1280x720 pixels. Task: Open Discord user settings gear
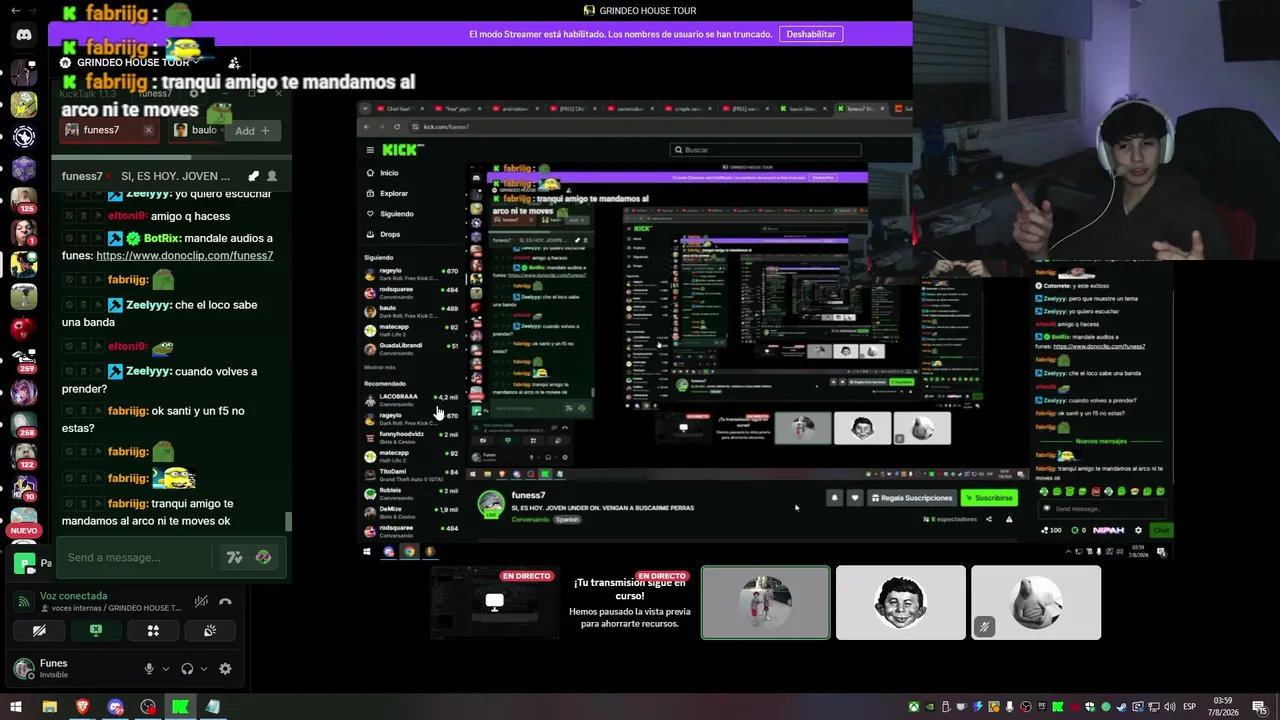pos(225,669)
